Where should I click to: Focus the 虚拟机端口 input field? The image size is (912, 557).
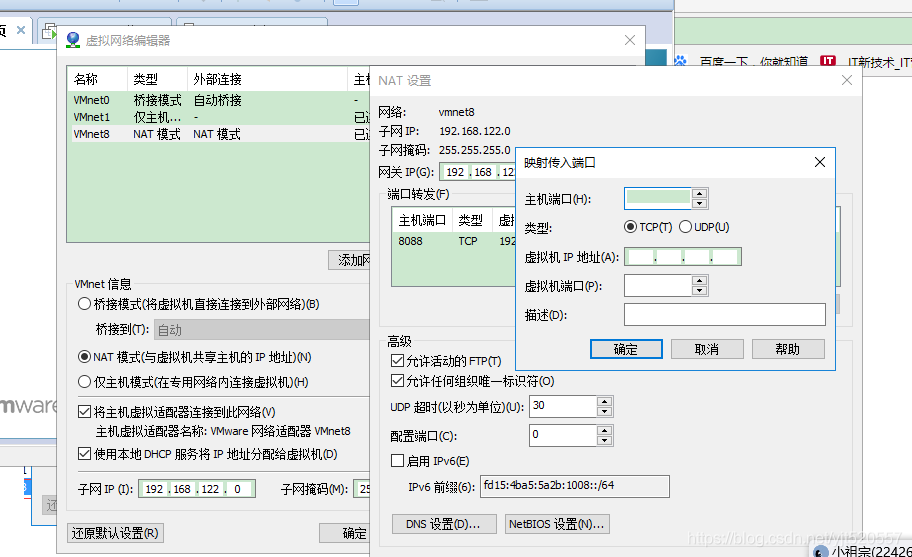[x=657, y=285]
